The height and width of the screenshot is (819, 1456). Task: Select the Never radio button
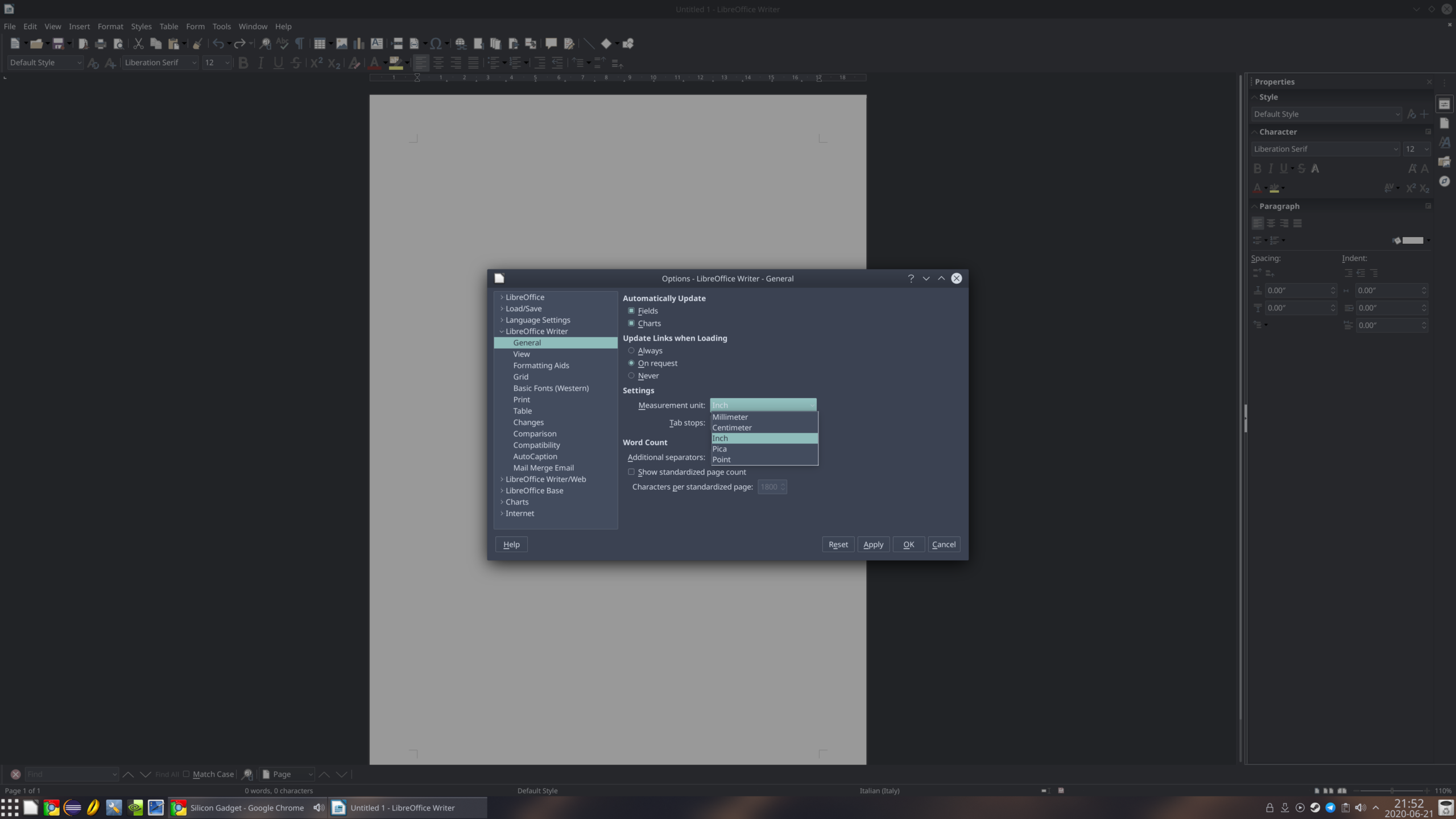click(x=631, y=375)
